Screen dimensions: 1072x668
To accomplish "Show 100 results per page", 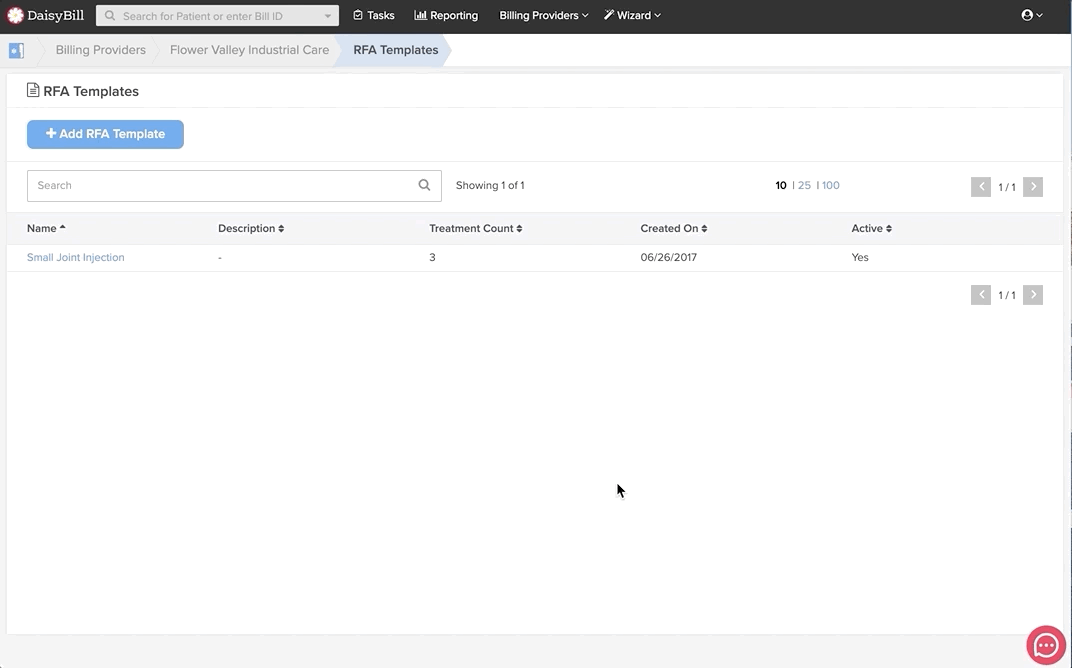I will [831, 185].
